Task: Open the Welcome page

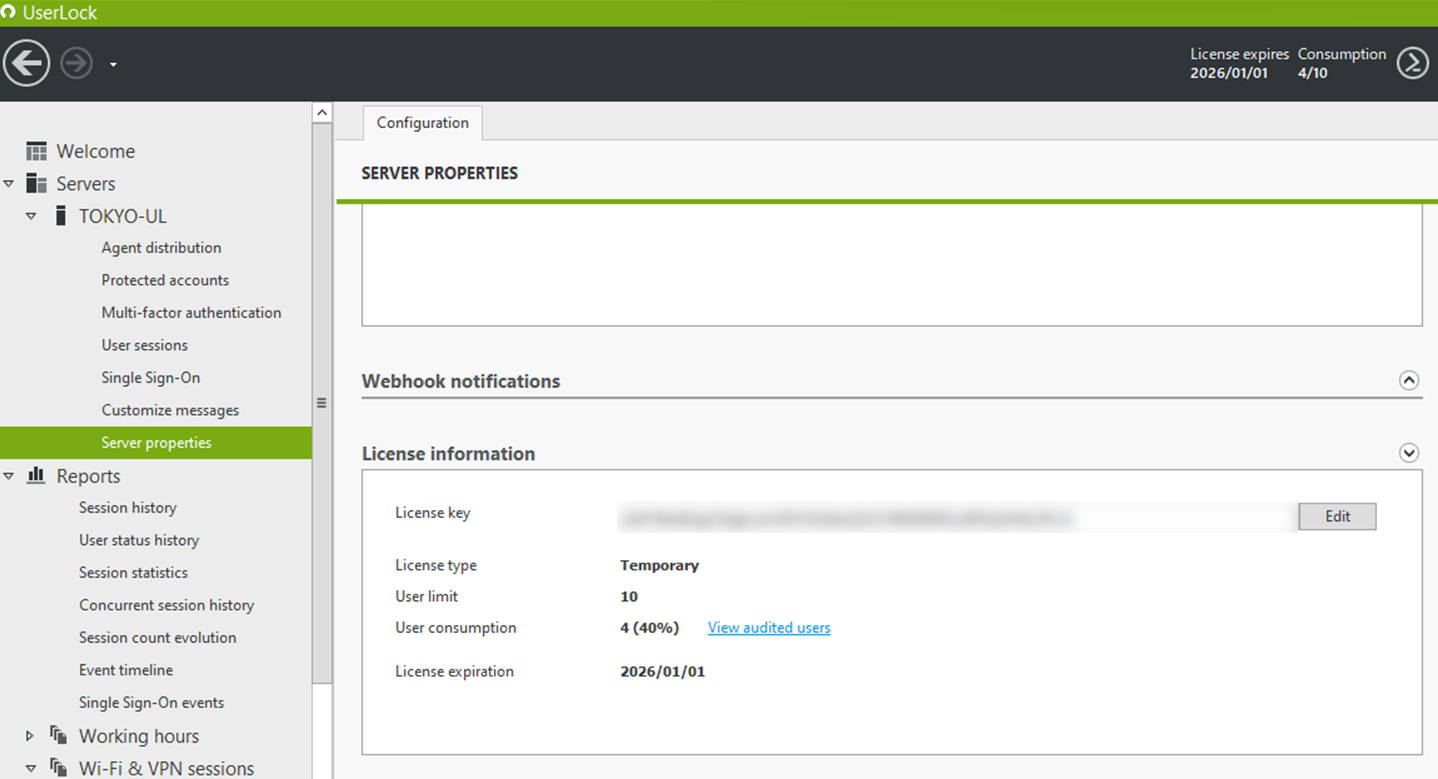Action: pos(95,151)
